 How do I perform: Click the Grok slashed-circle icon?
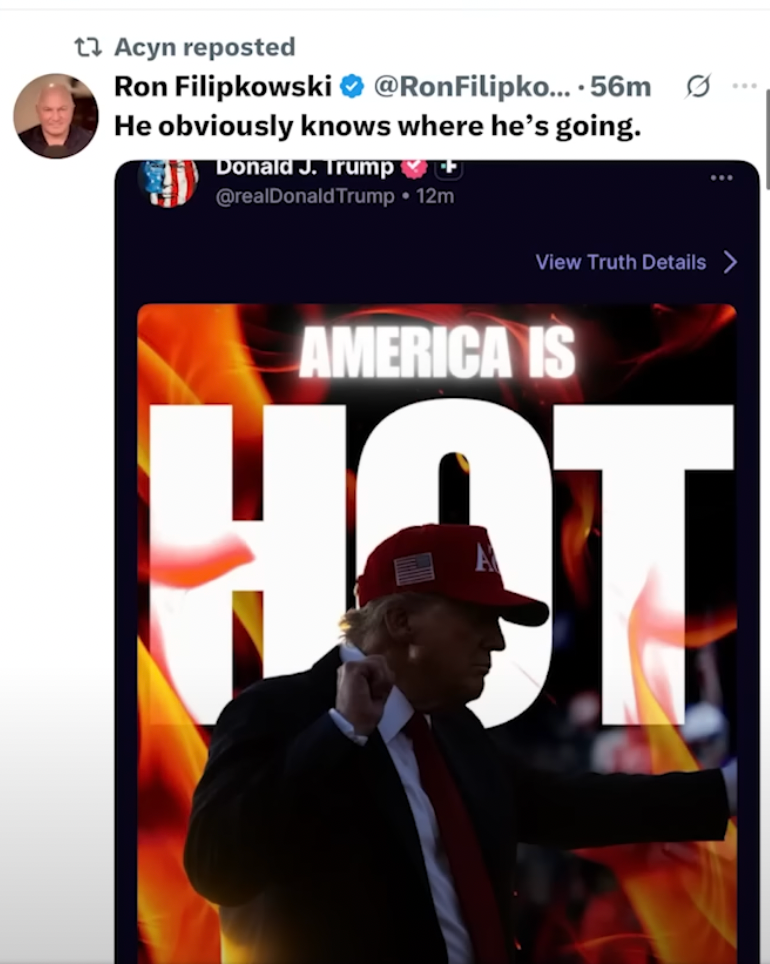[x=698, y=86]
